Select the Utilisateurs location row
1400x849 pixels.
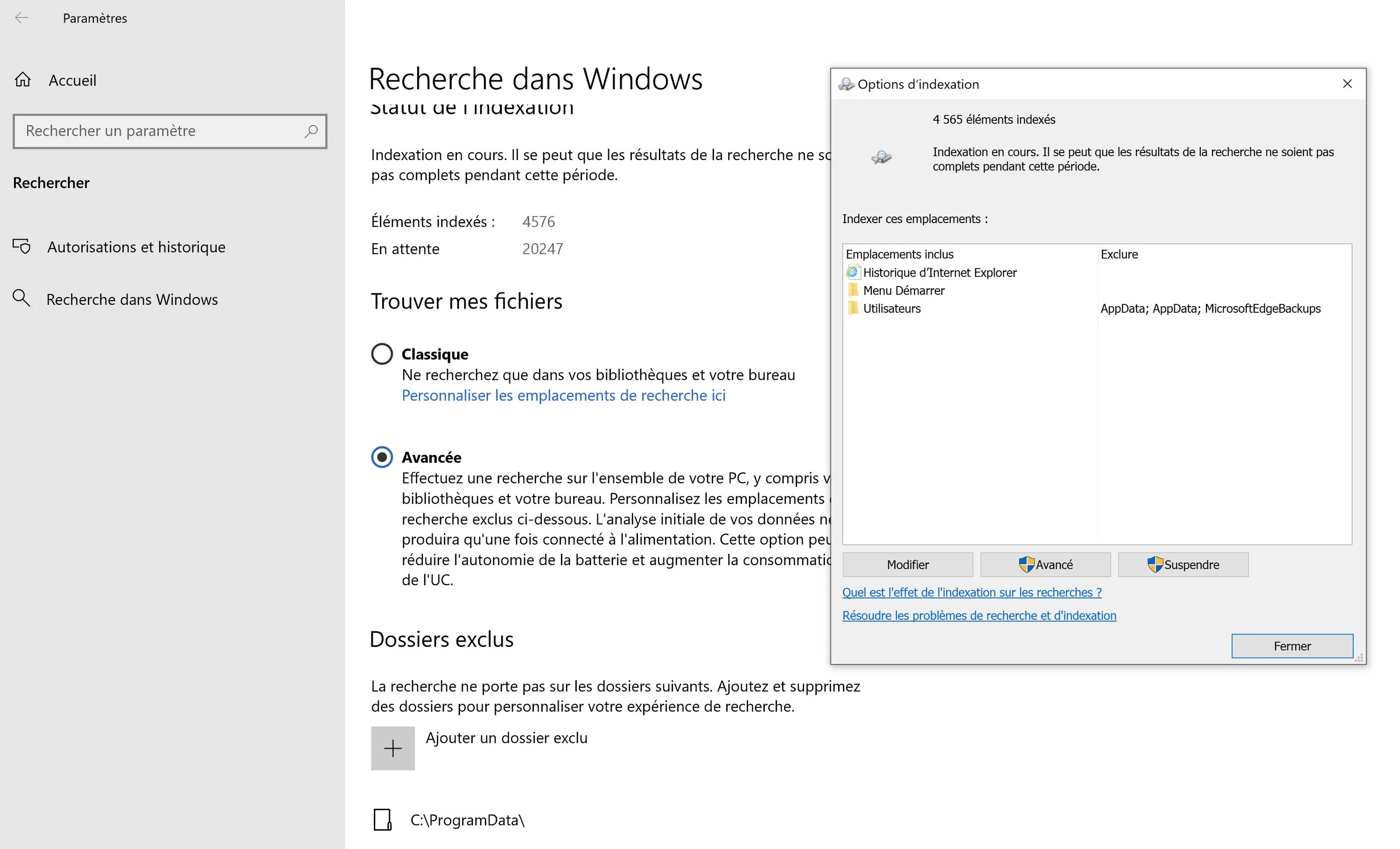892,309
